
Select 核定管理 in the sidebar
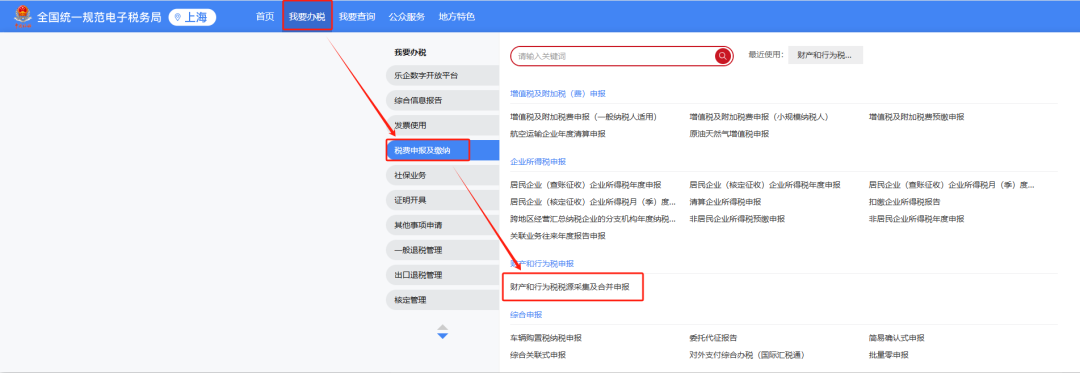[442, 300]
